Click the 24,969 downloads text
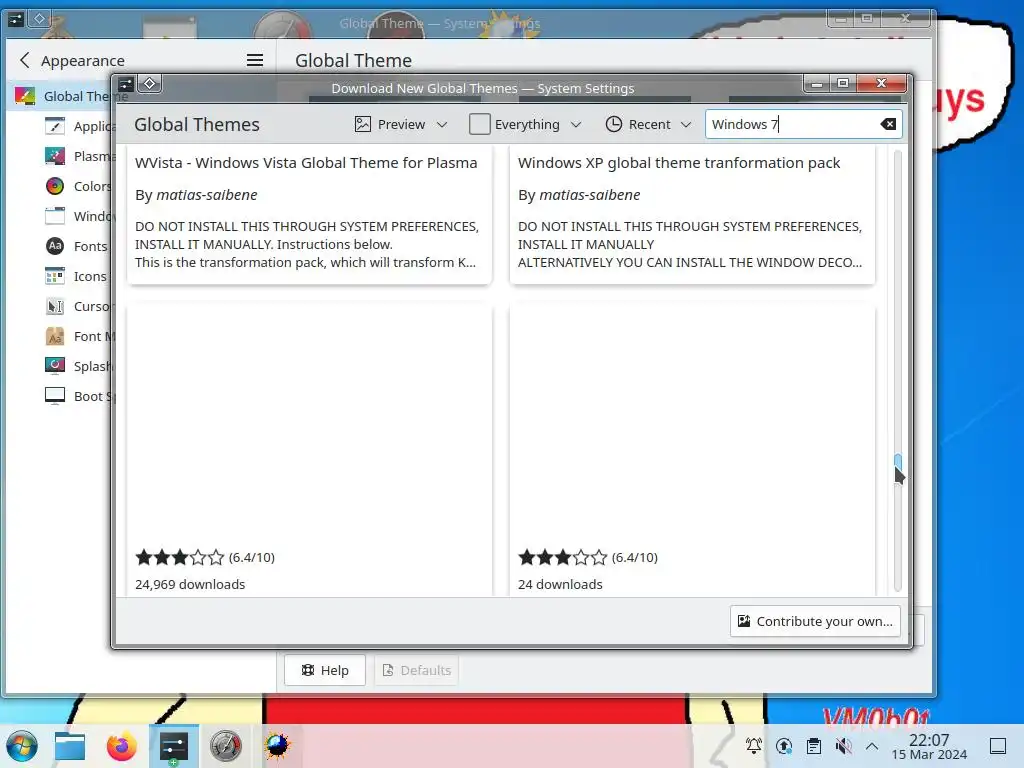The width and height of the screenshot is (1024, 768). [x=190, y=584]
